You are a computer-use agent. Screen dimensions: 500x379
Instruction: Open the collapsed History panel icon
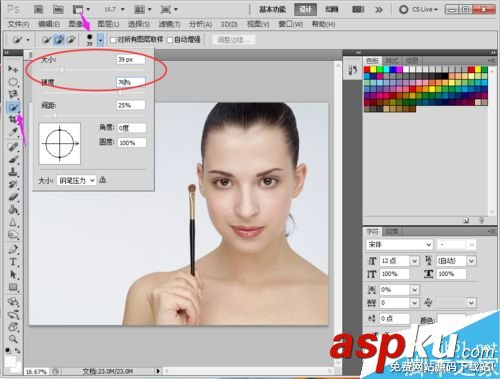(353, 70)
